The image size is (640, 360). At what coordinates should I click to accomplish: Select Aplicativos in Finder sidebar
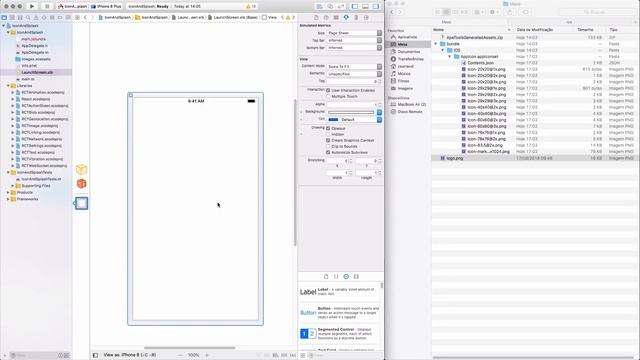click(408, 37)
